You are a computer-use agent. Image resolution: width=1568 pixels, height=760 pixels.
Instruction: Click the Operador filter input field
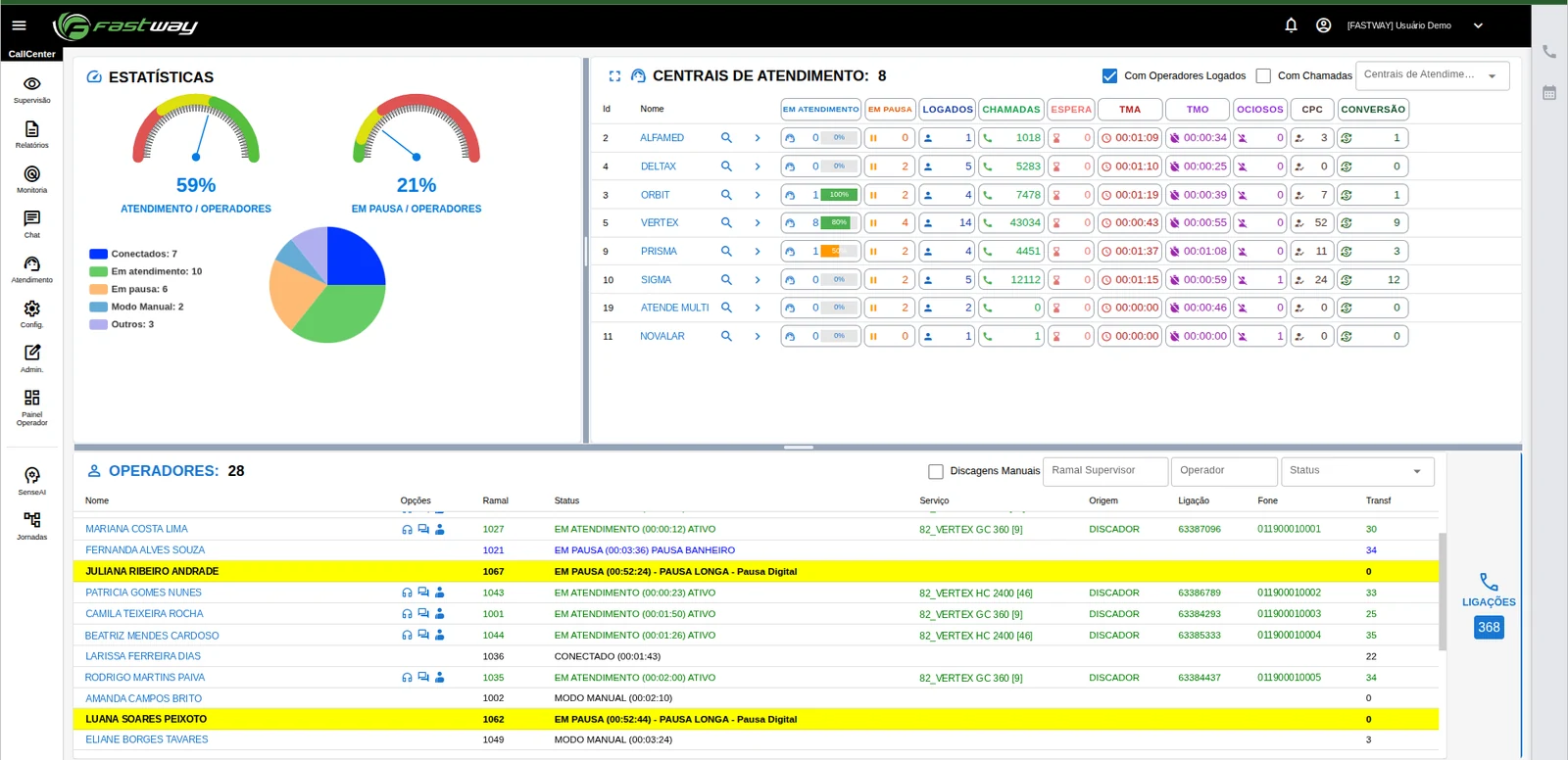(x=1224, y=471)
